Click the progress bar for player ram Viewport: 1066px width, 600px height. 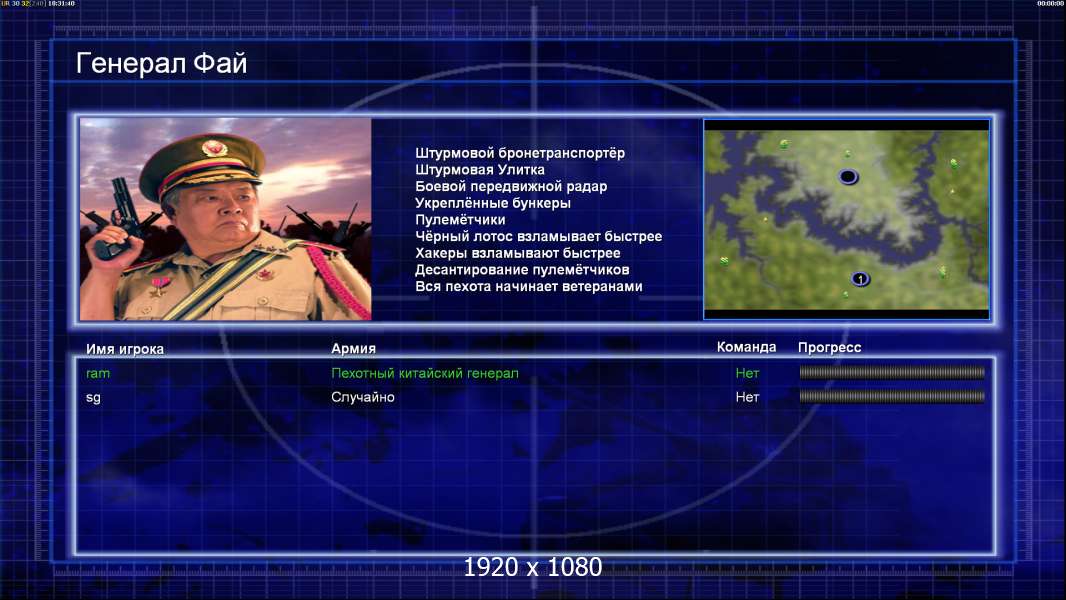(x=892, y=372)
